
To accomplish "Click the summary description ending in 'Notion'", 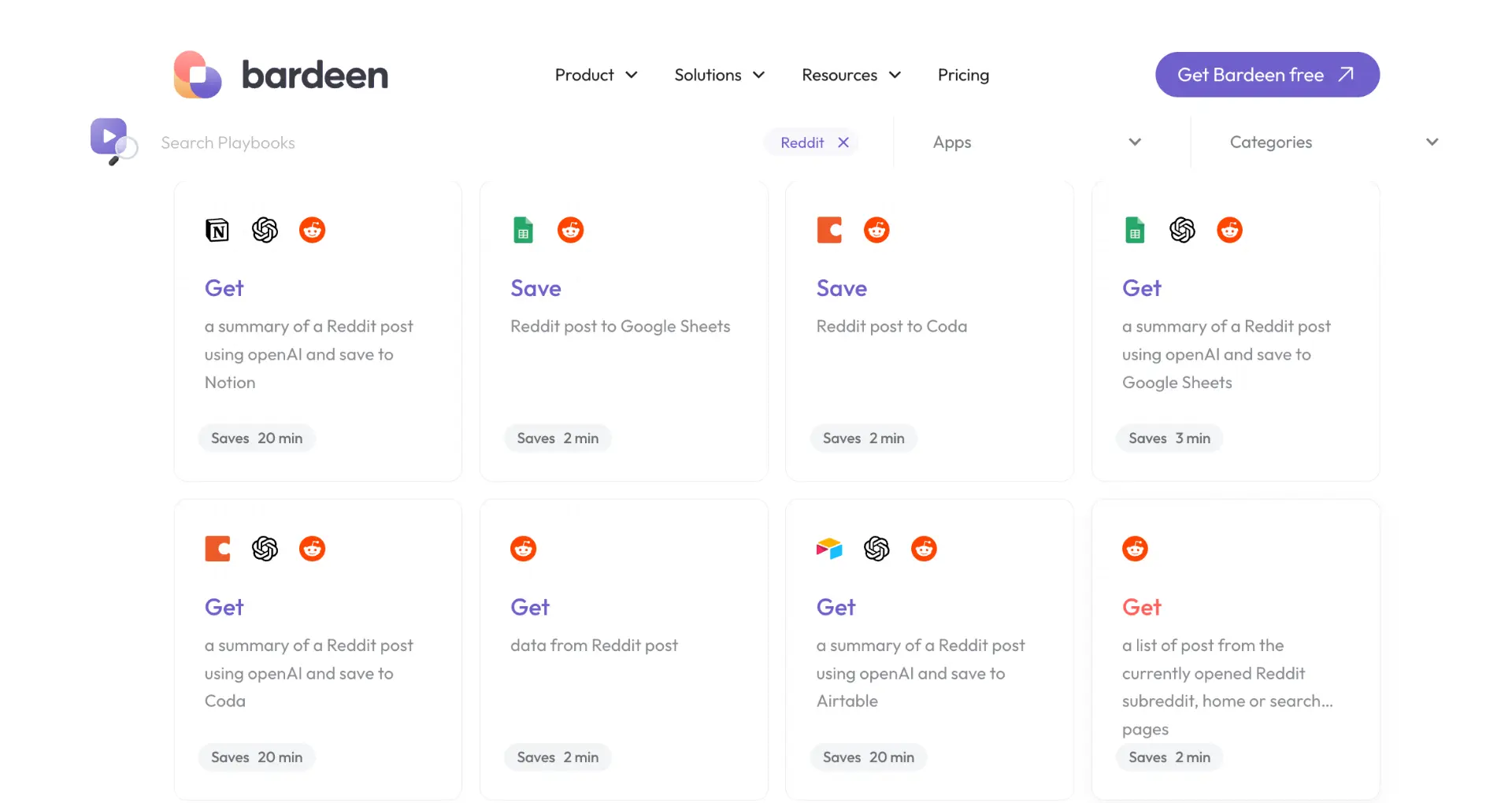I will 309,354.
